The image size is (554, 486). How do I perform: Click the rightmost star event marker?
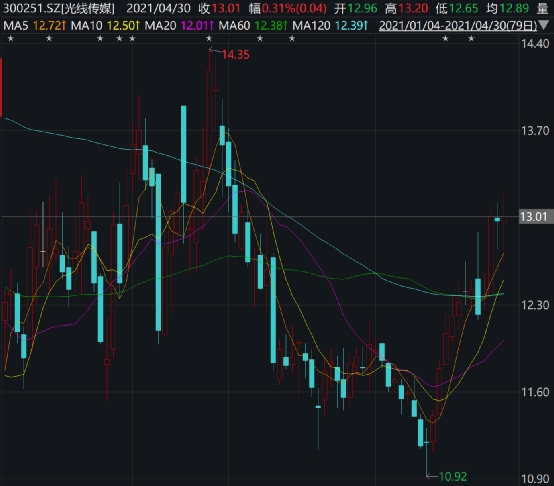tap(471, 38)
